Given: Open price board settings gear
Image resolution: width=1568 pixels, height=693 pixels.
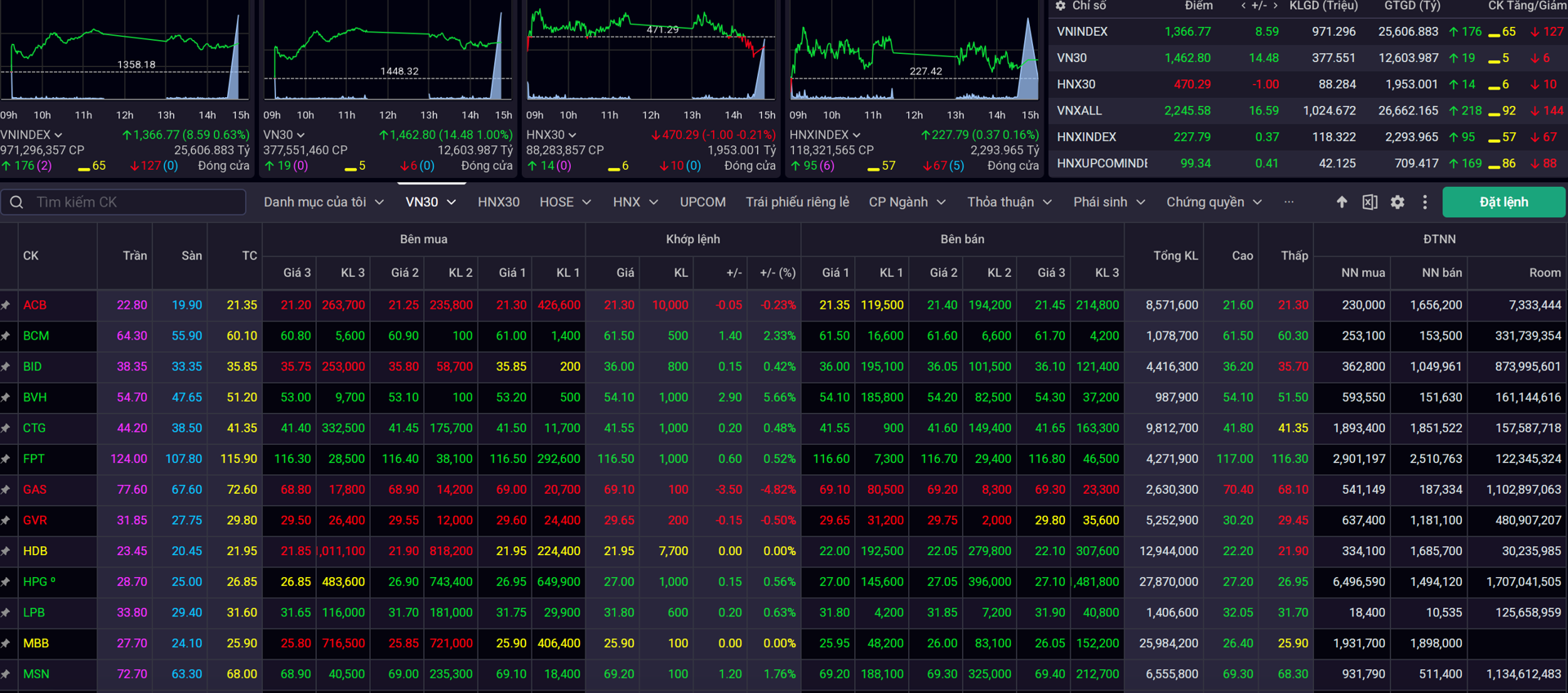Looking at the screenshot, I should 1397,202.
